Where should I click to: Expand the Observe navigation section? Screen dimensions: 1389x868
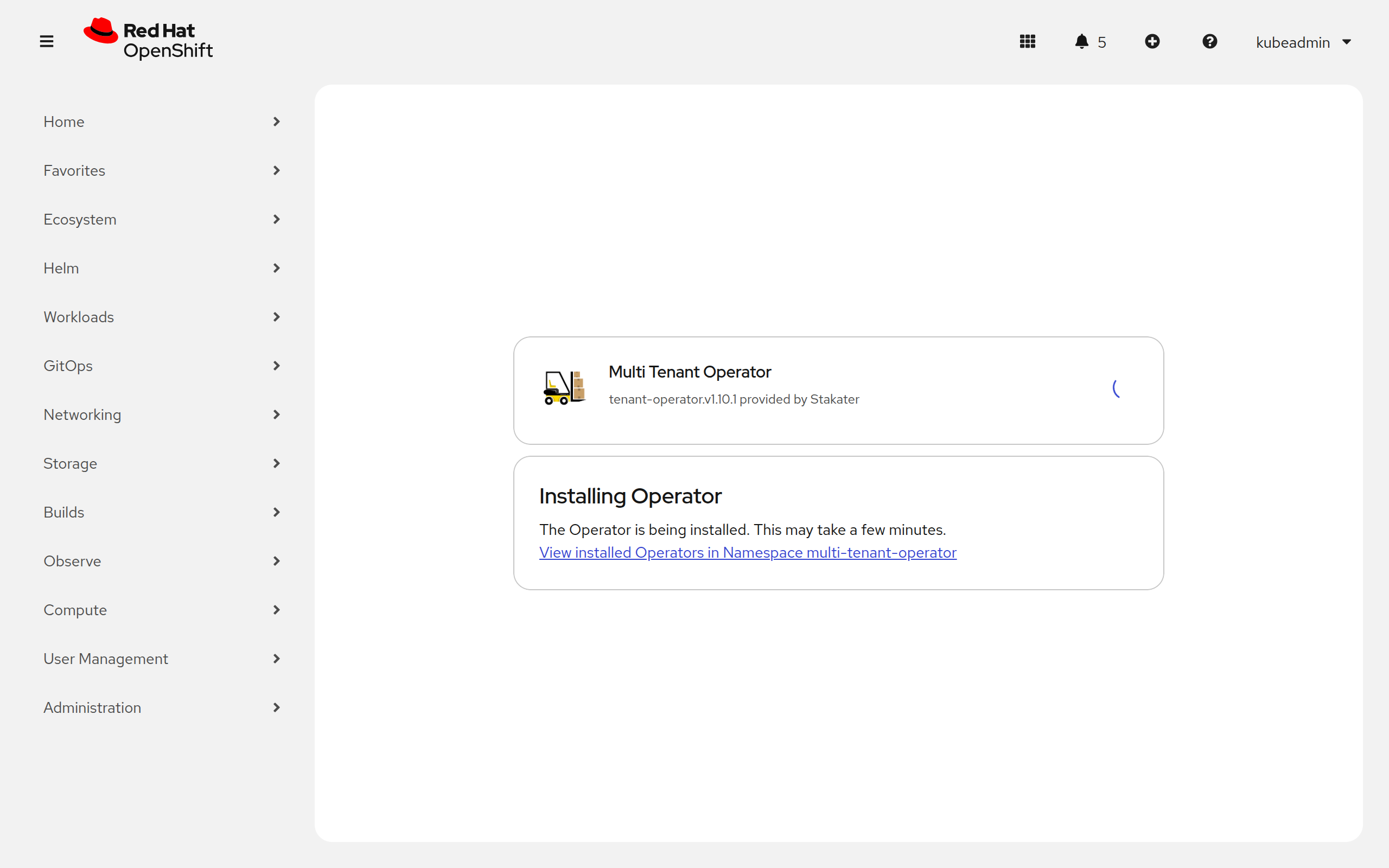click(162, 561)
